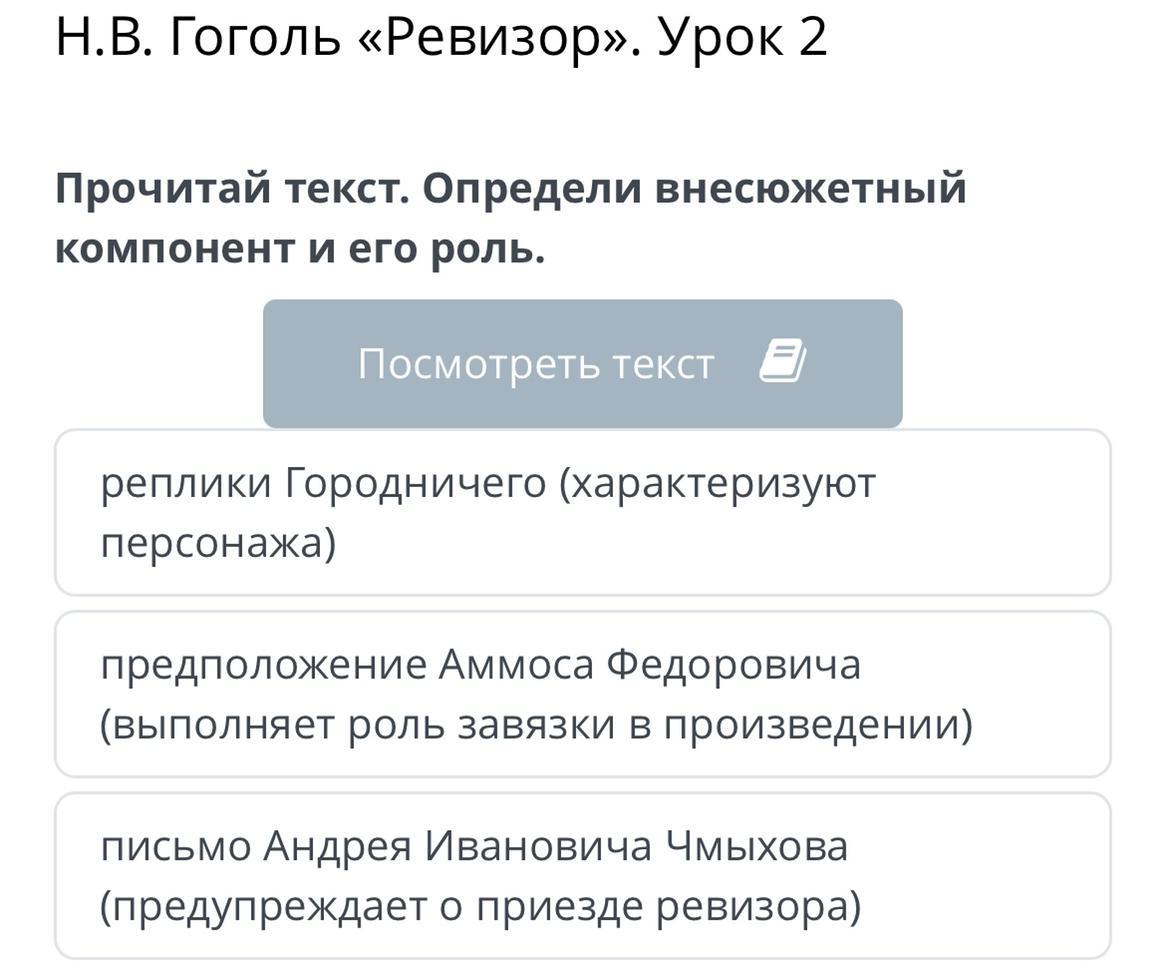
Task: Pick answer "письмо Андрея Ивановича Чмыхова"
Action: point(582,876)
